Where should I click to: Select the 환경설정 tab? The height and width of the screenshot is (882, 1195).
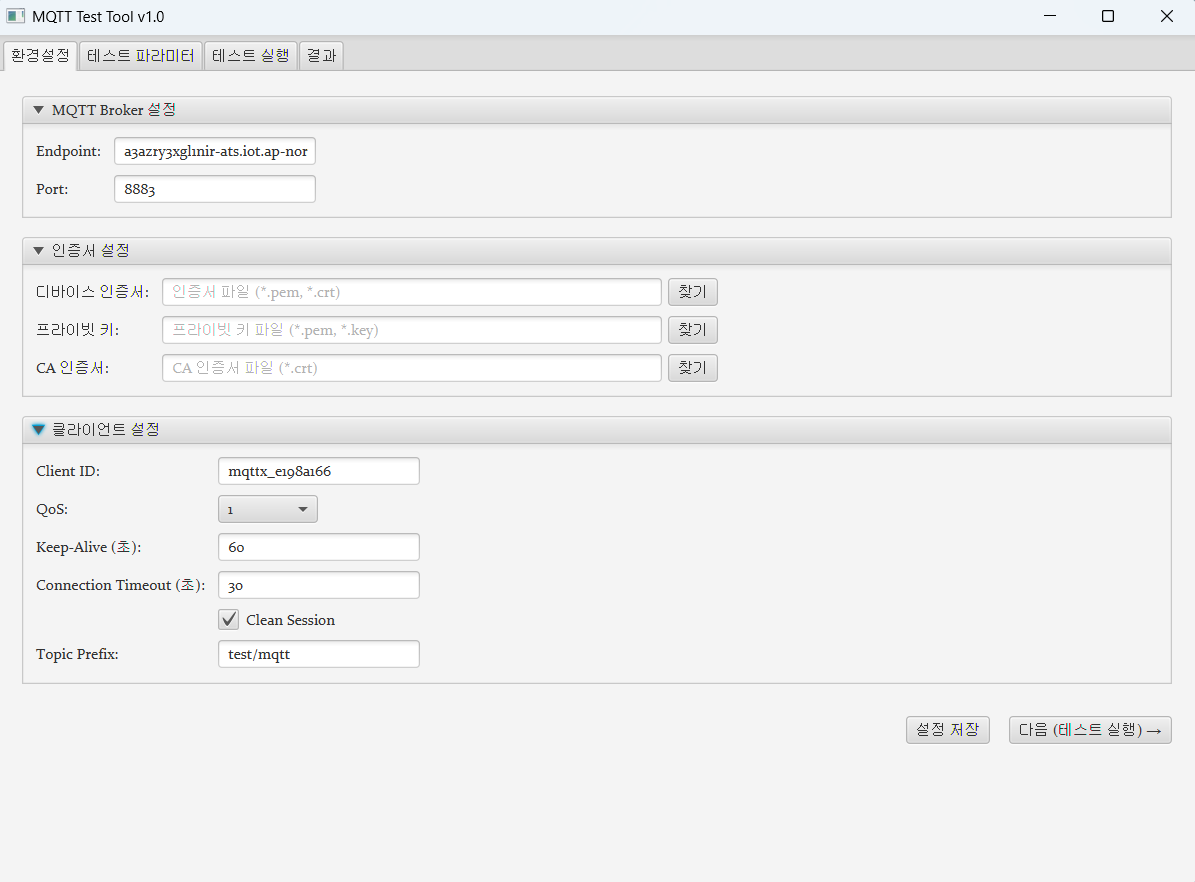40,56
